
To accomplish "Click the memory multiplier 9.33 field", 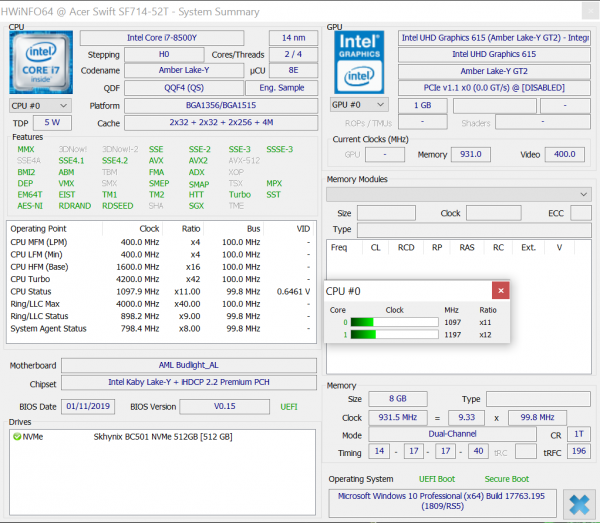I will 466,417.
